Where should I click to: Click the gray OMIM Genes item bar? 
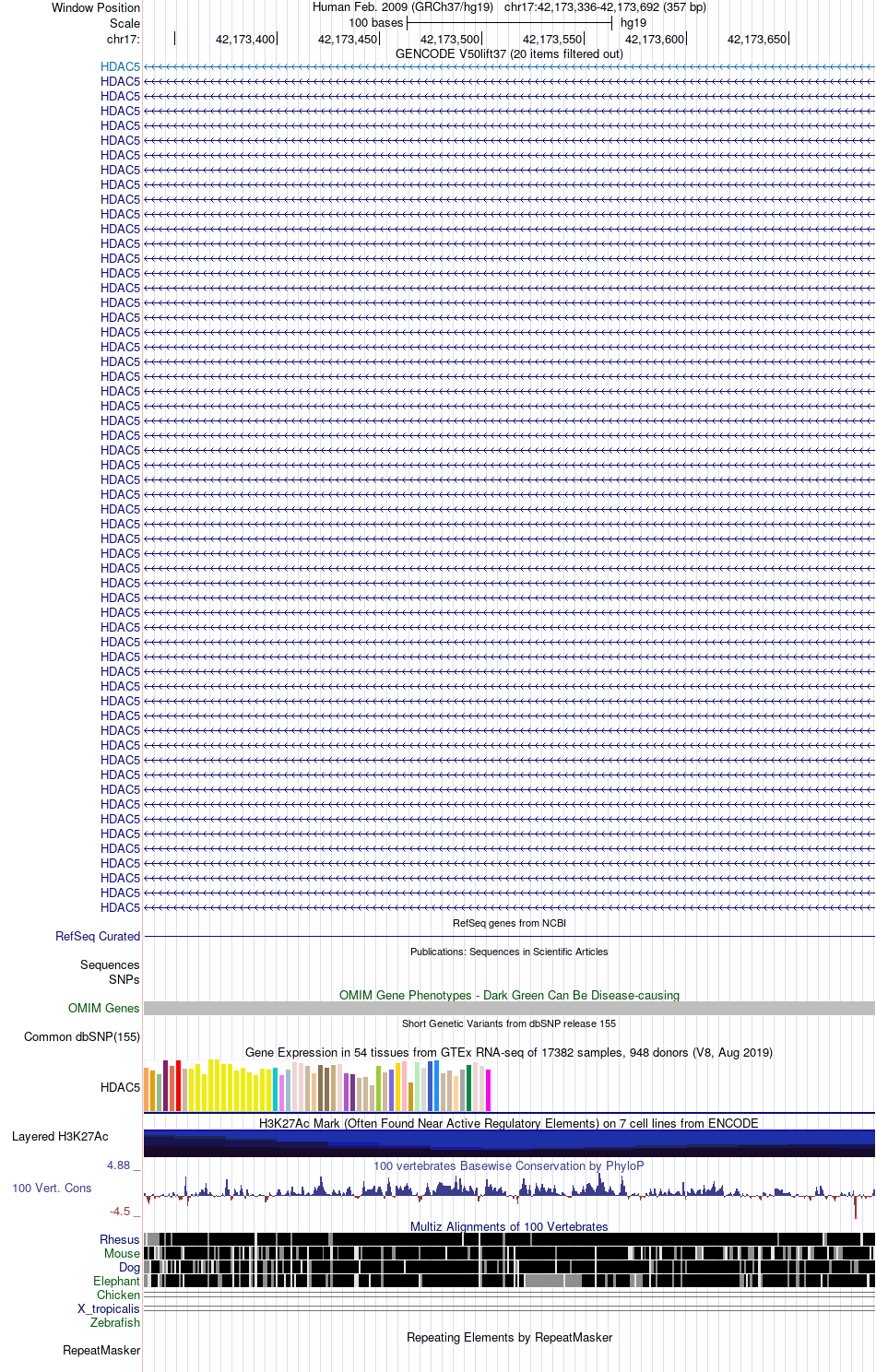coord(509,1009)
